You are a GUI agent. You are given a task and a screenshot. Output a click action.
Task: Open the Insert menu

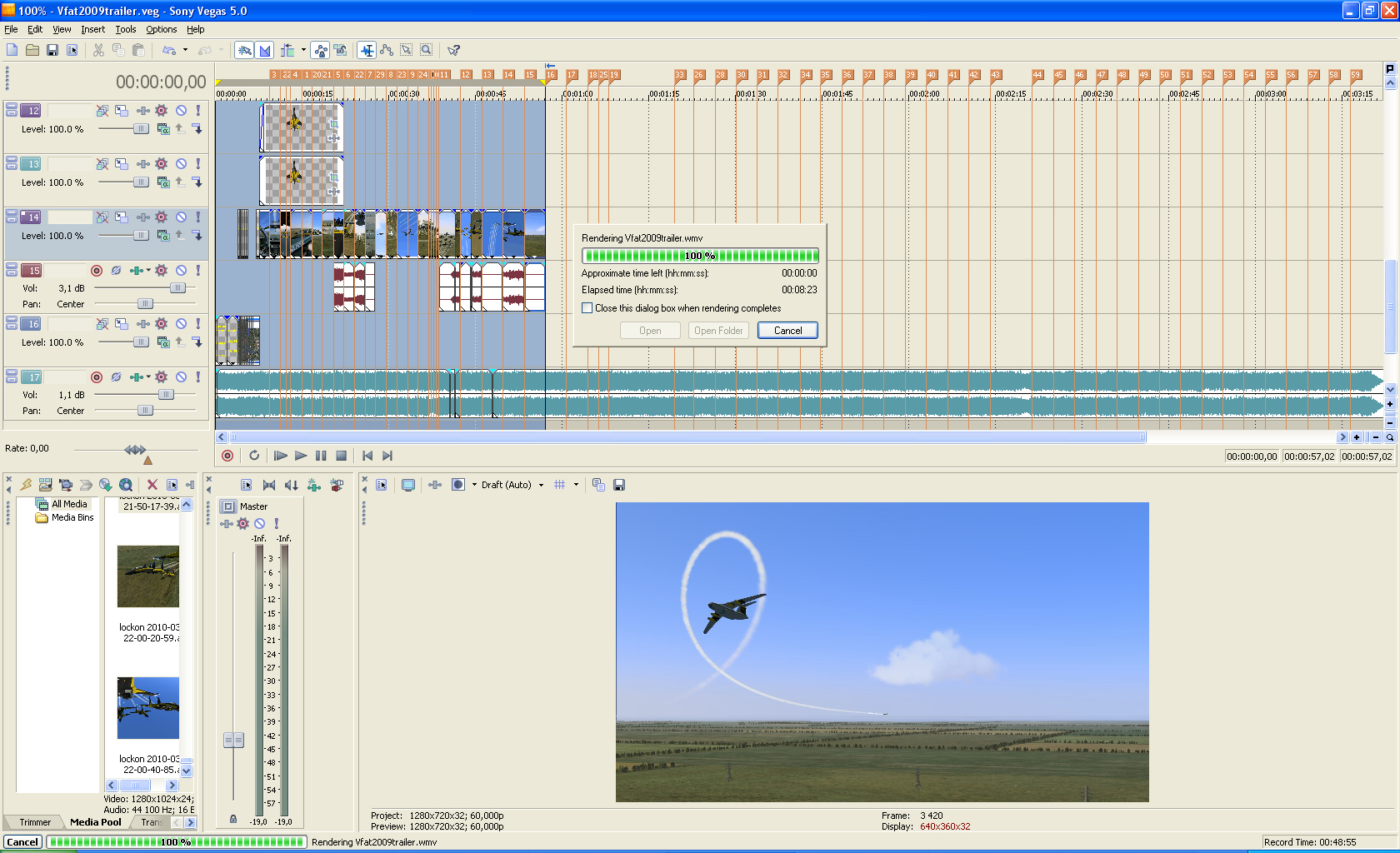pyautogui.click(x=92, y=29)
